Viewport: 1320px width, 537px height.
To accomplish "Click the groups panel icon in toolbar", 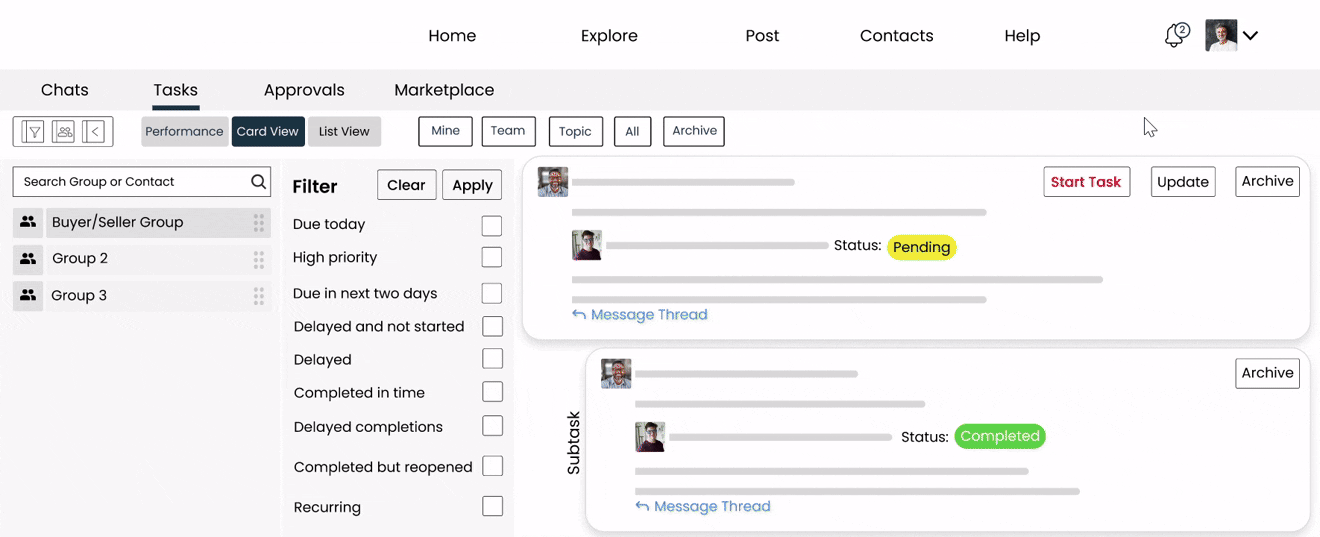I will coord(63,132).
